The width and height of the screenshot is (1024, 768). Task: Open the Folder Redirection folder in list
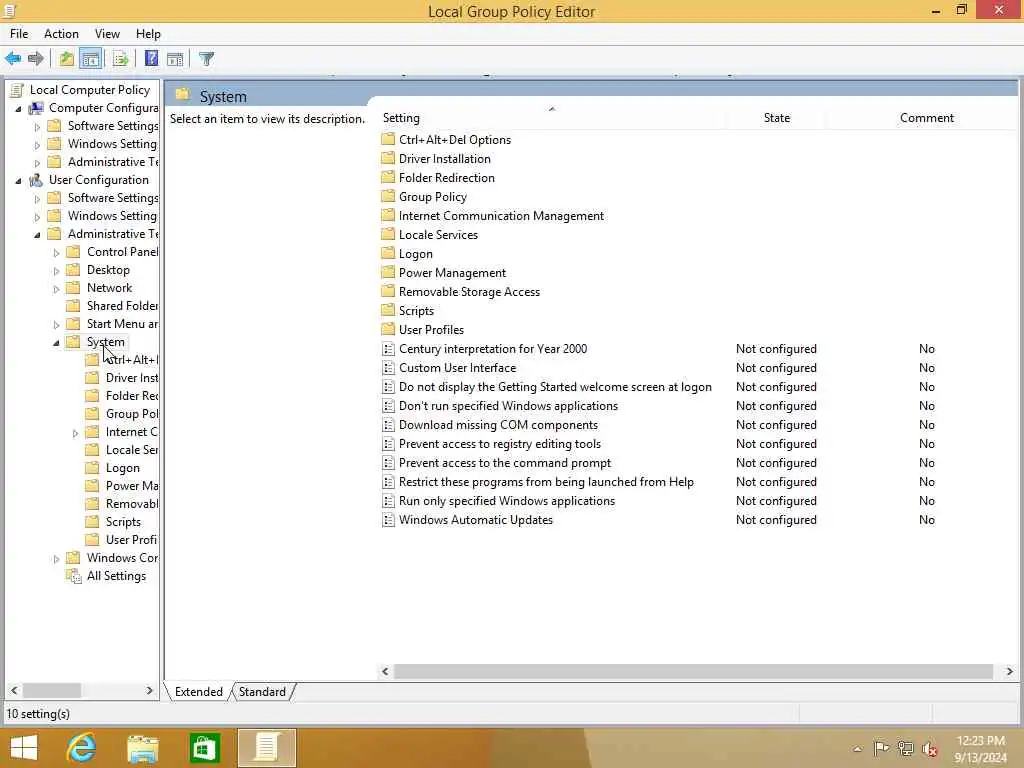click(x=446, y=178)
